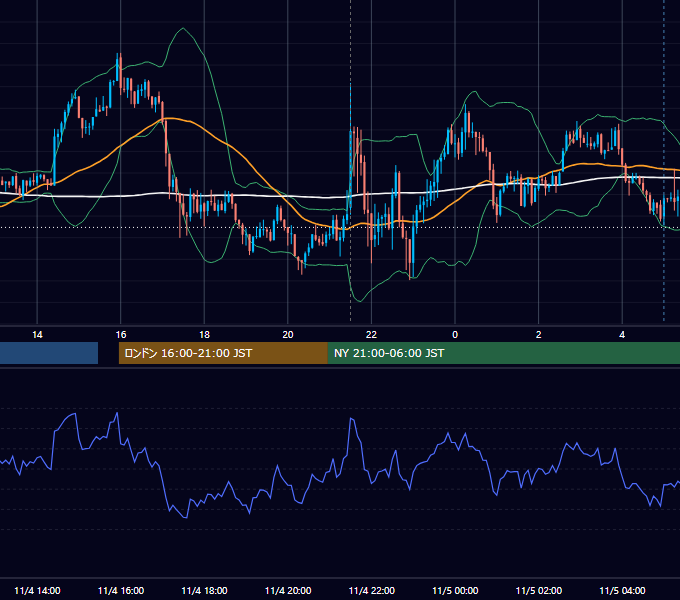The height and width of the screenshot is (600, 680).
Task: Click the 20 hour label on price chart axis
Action: point(288,335)
